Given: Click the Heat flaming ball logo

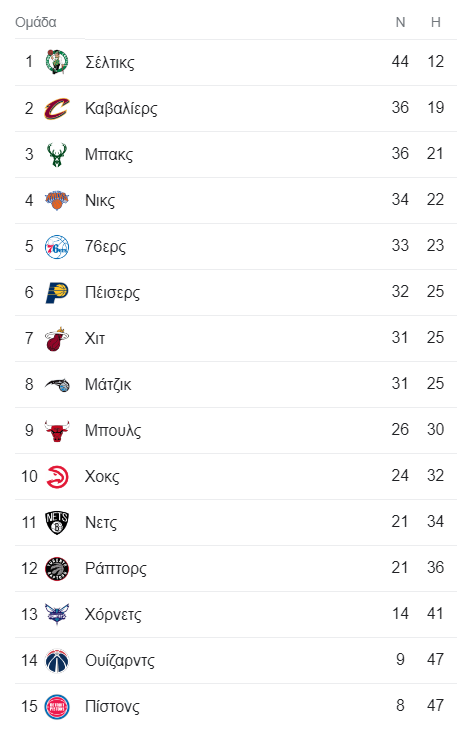Looking at the screenshot, I should click(x=57, y=338).
